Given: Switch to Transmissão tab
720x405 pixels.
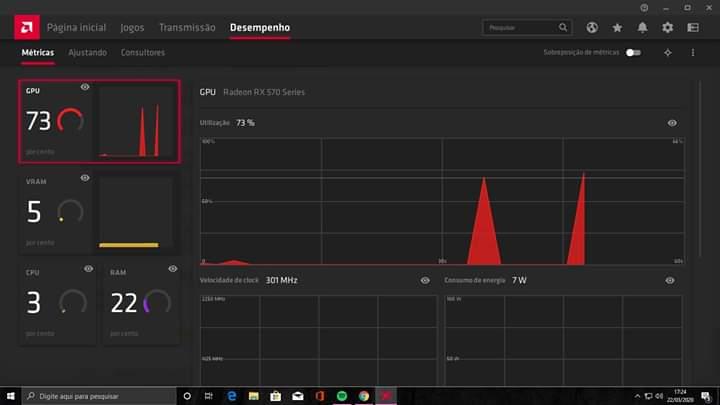Looking at the screenshot, I should tap(187, 28).
